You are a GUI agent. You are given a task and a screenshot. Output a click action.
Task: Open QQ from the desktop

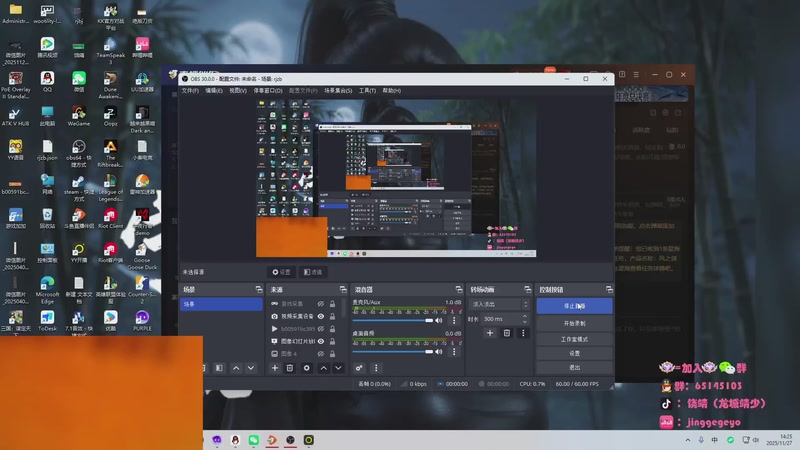point(47,82)
